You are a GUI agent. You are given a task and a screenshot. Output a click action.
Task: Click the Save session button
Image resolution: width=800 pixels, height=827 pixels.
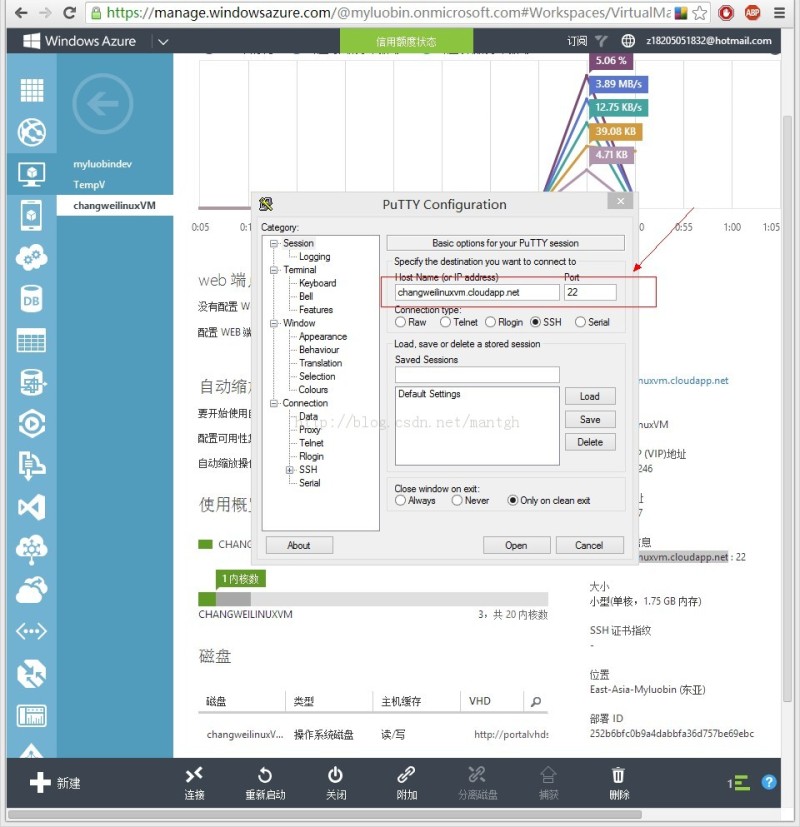click(590, 419)
